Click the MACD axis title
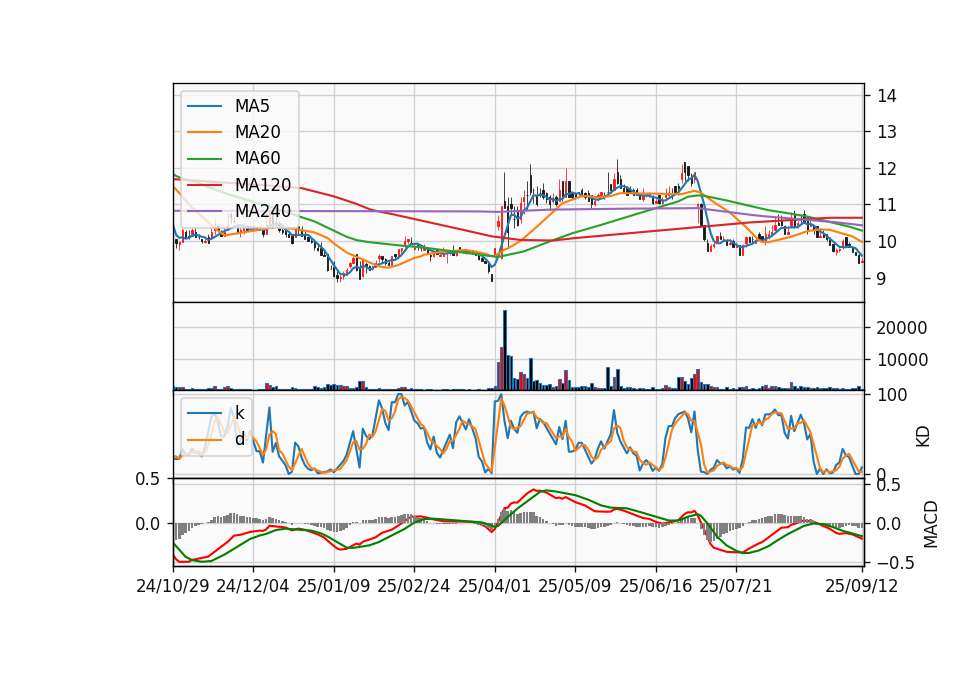This screenshot has width=960, height=690. (x=931, y=524)
